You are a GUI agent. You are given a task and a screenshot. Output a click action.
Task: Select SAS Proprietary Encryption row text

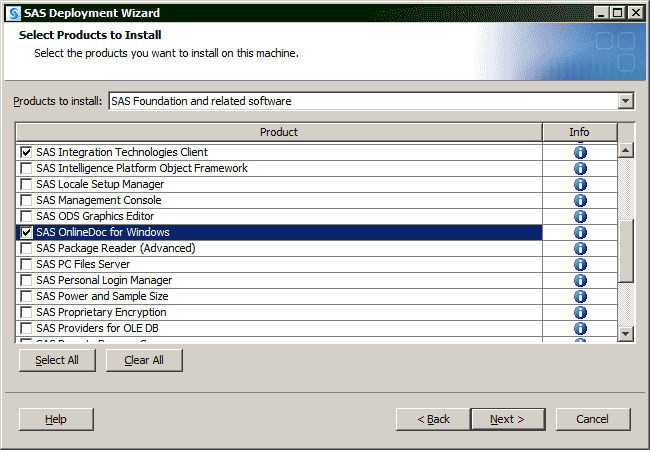101,312
